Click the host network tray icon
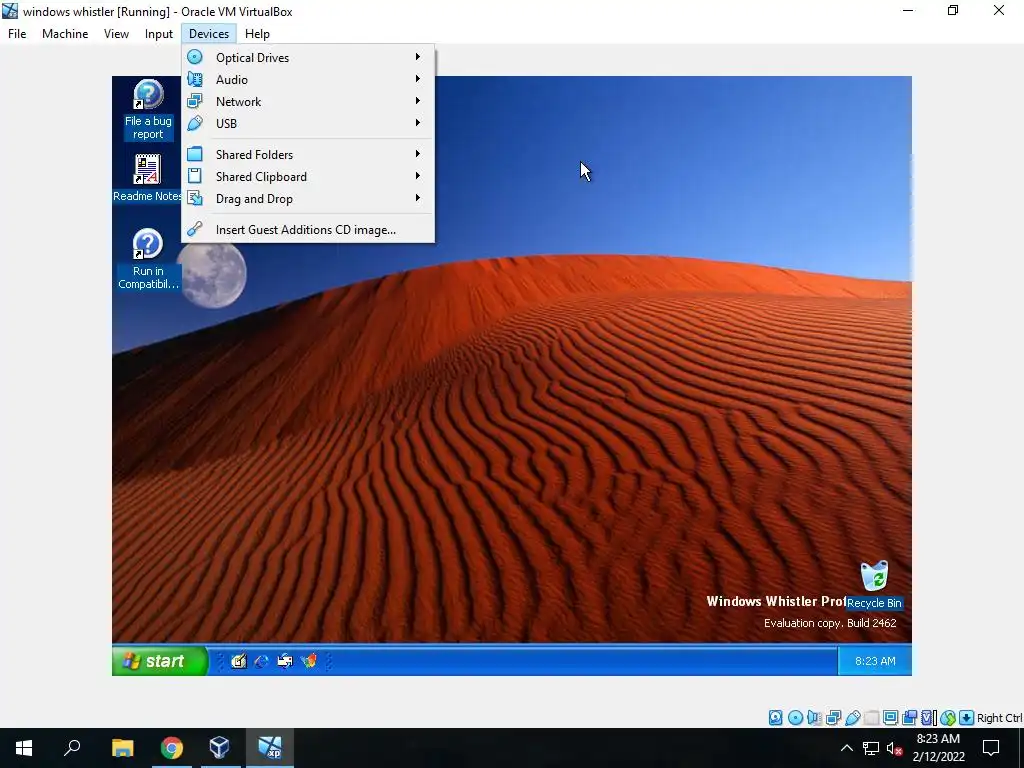Screen dimensions: 1024x768 pos(871,748)
